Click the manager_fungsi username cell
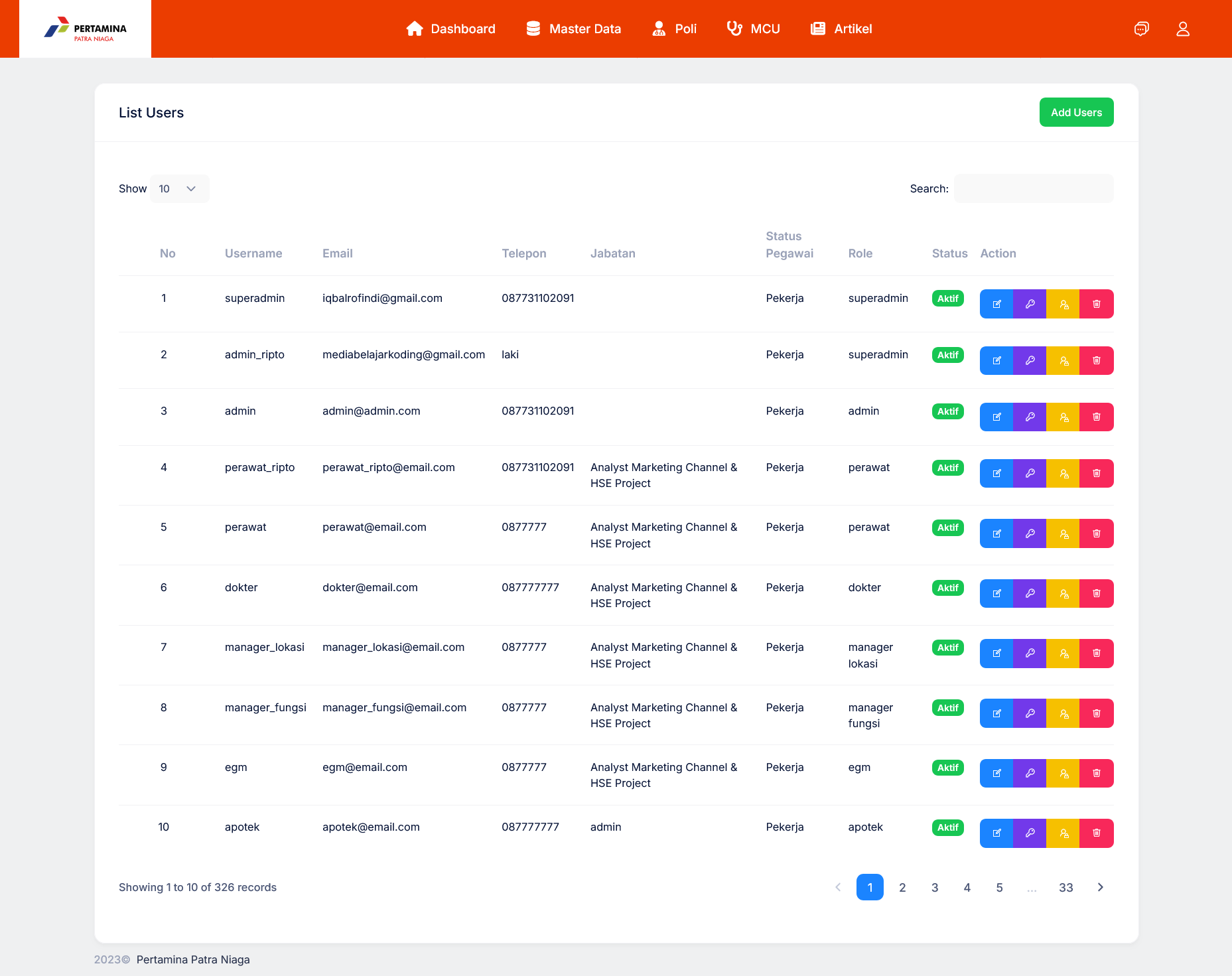 point(265,707)
